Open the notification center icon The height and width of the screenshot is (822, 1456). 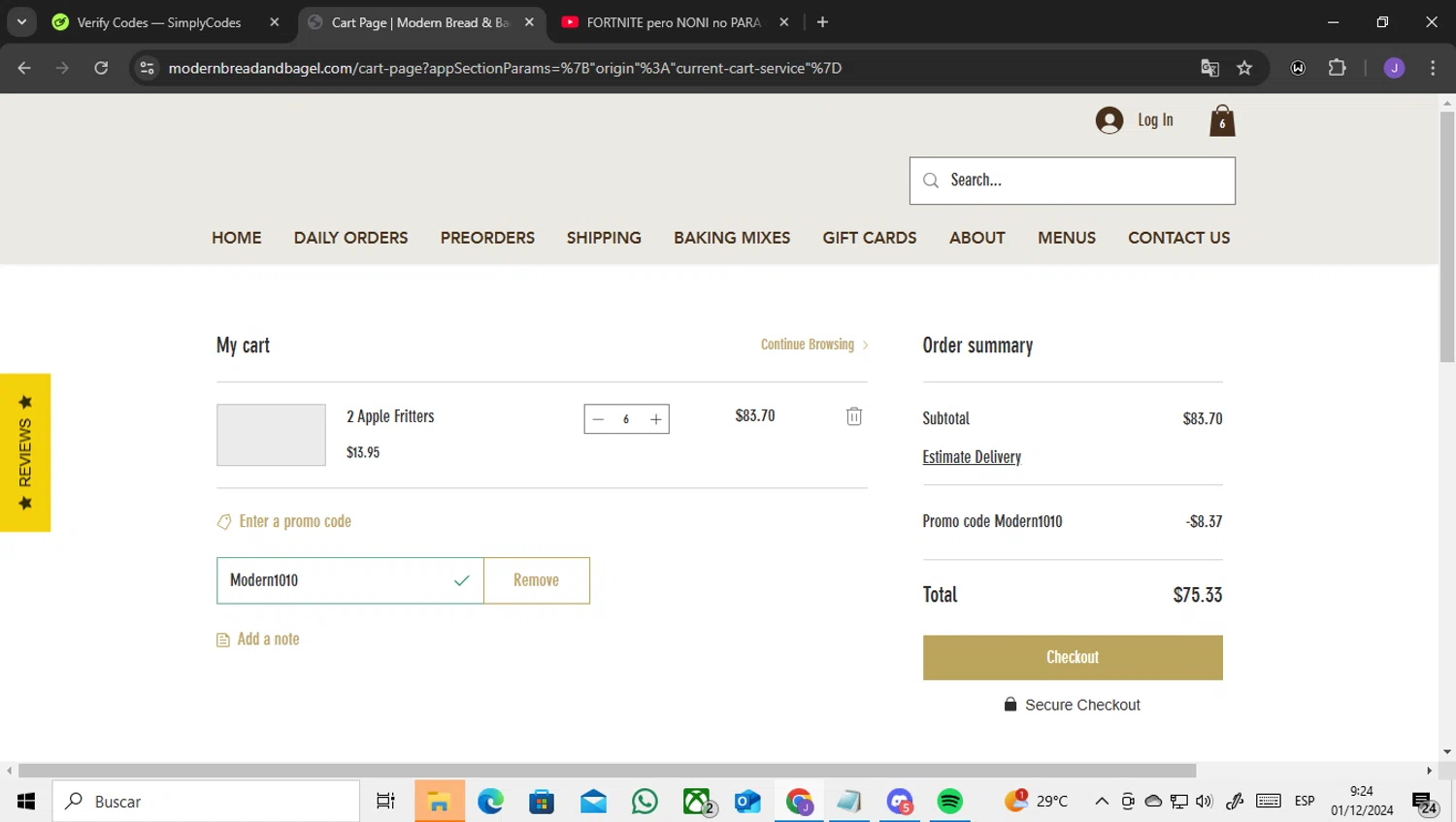pos(1425,802)
